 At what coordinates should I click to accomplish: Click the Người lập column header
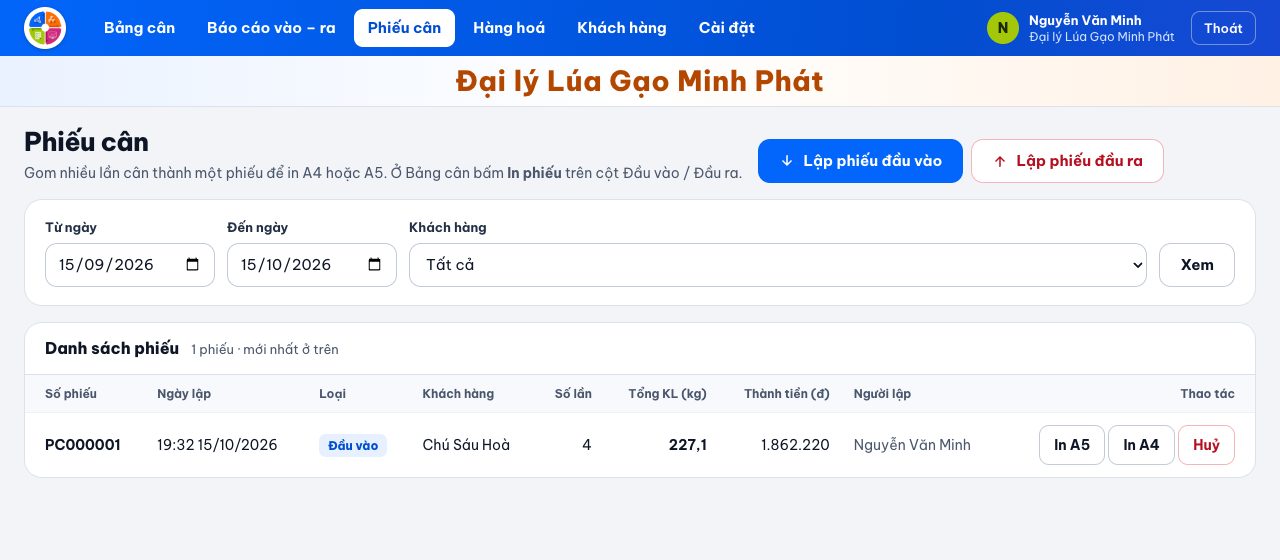pos(882,394)
